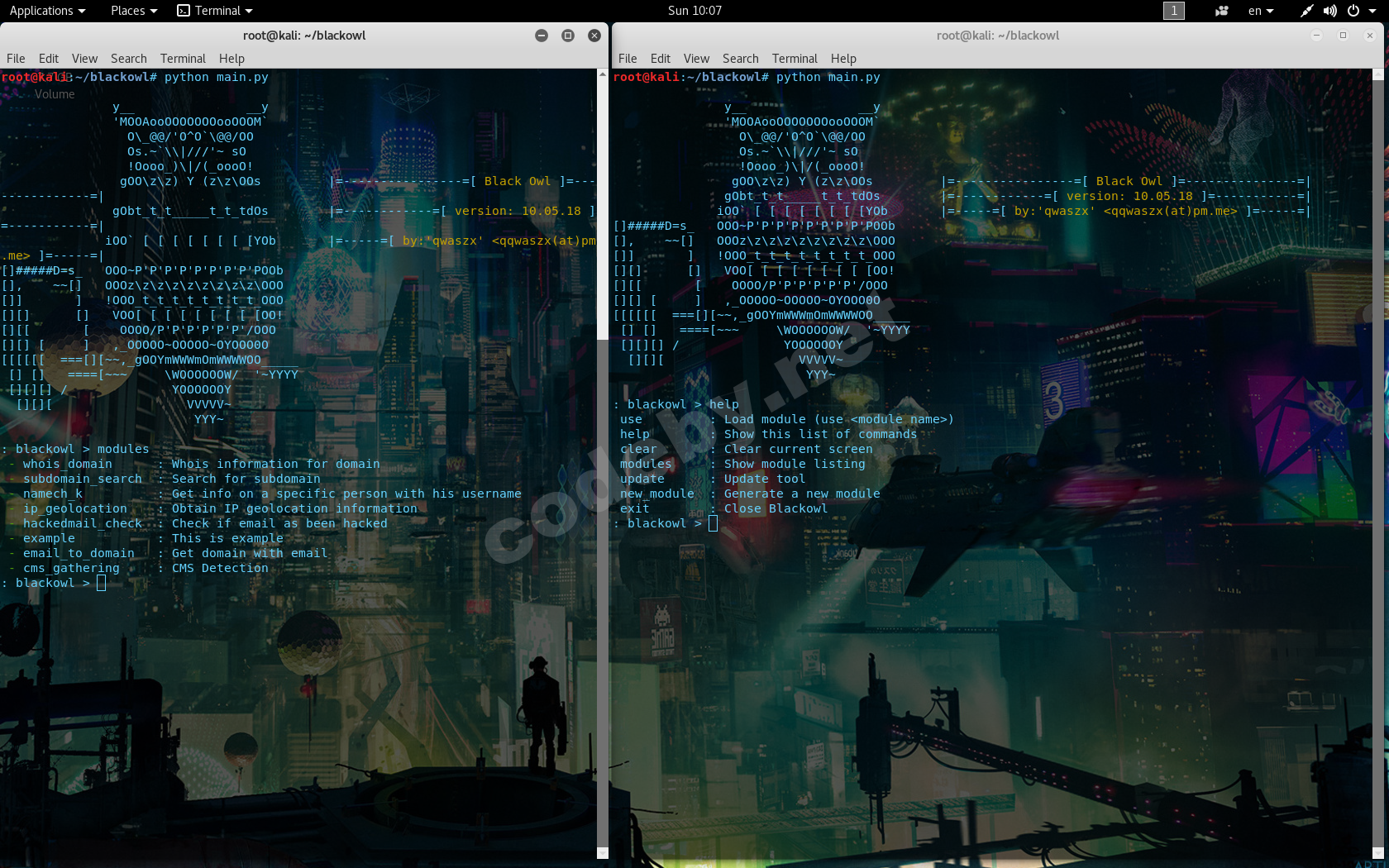Click the 'exit' command in help list
1389x868 pixels.
click(635, 509)
